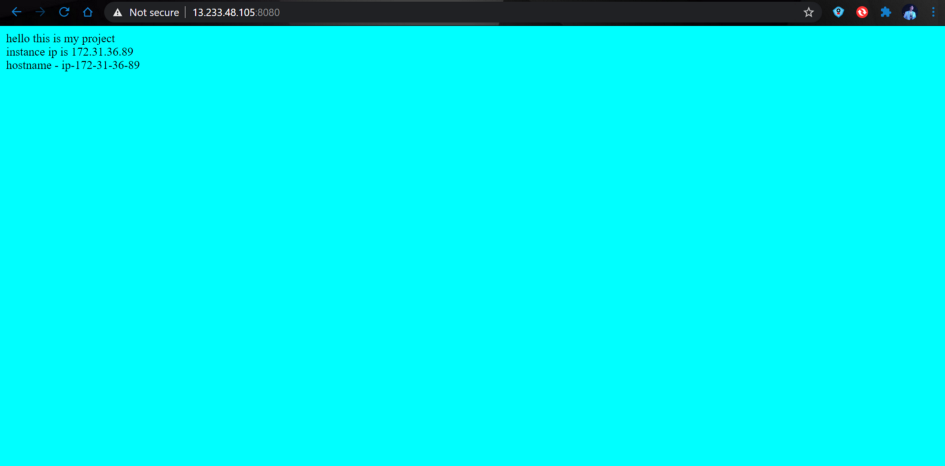
Task: Reload the current page
Action: [64, 12]
